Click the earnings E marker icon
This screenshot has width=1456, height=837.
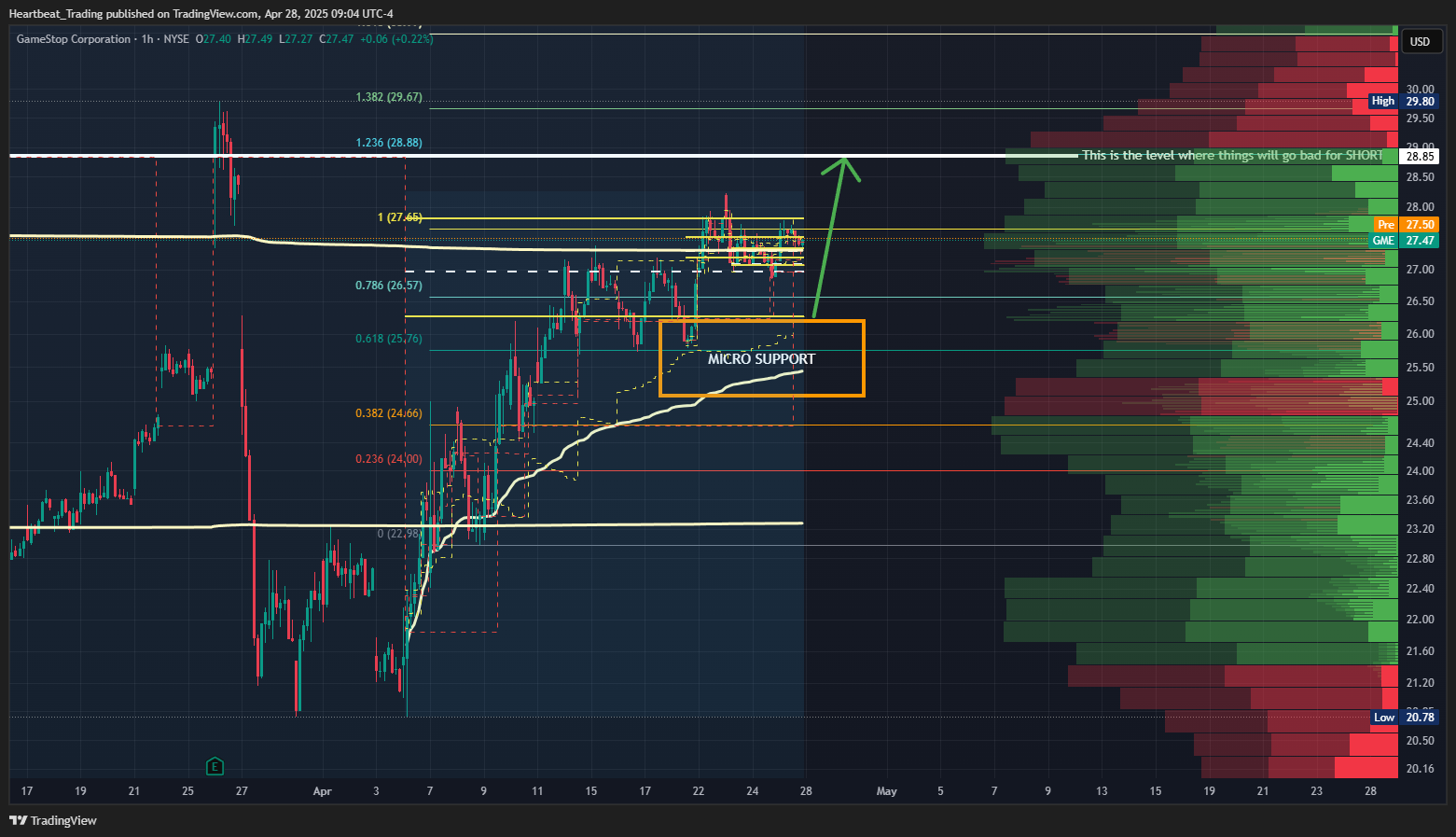click(x=215, y=767)
